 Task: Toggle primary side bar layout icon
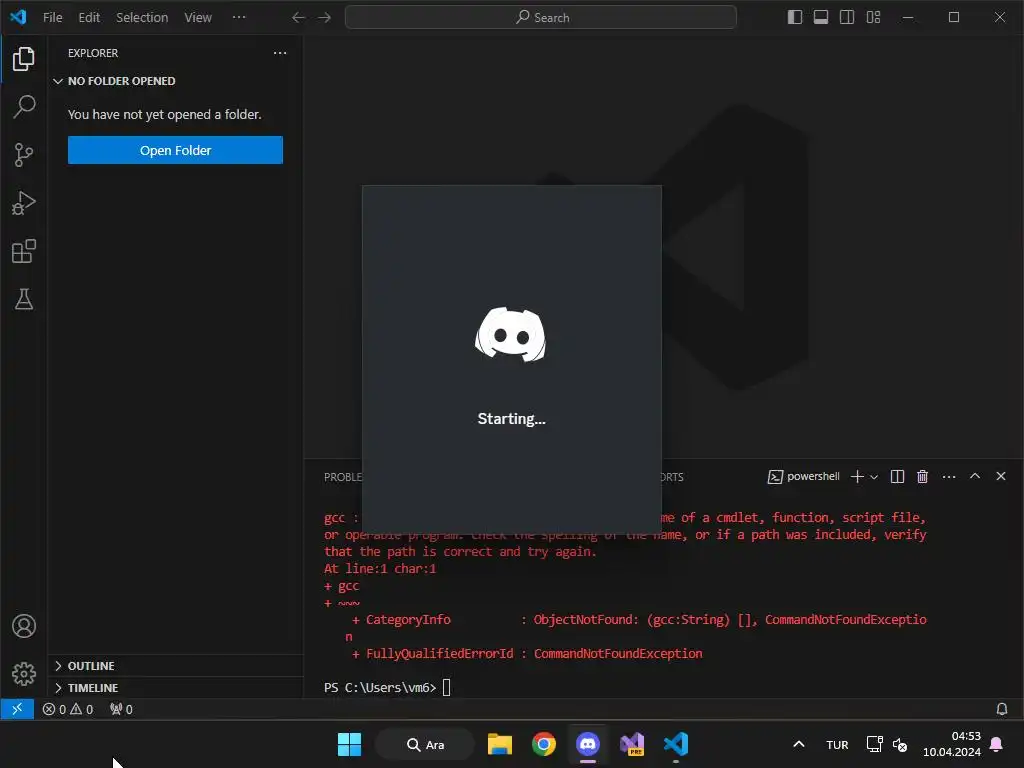(795, 18)
